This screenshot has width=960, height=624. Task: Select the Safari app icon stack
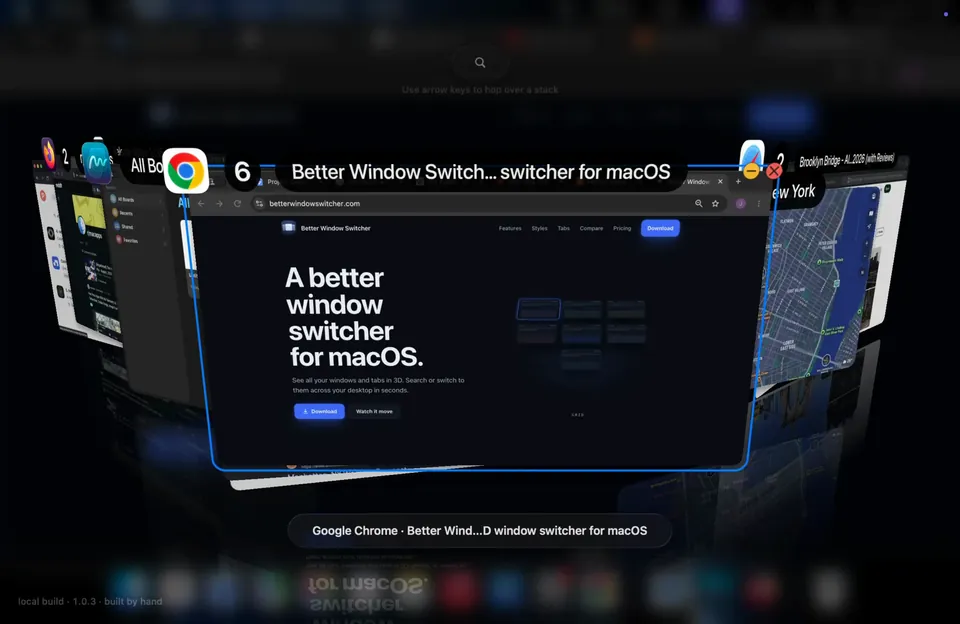(x=752, y=156)
